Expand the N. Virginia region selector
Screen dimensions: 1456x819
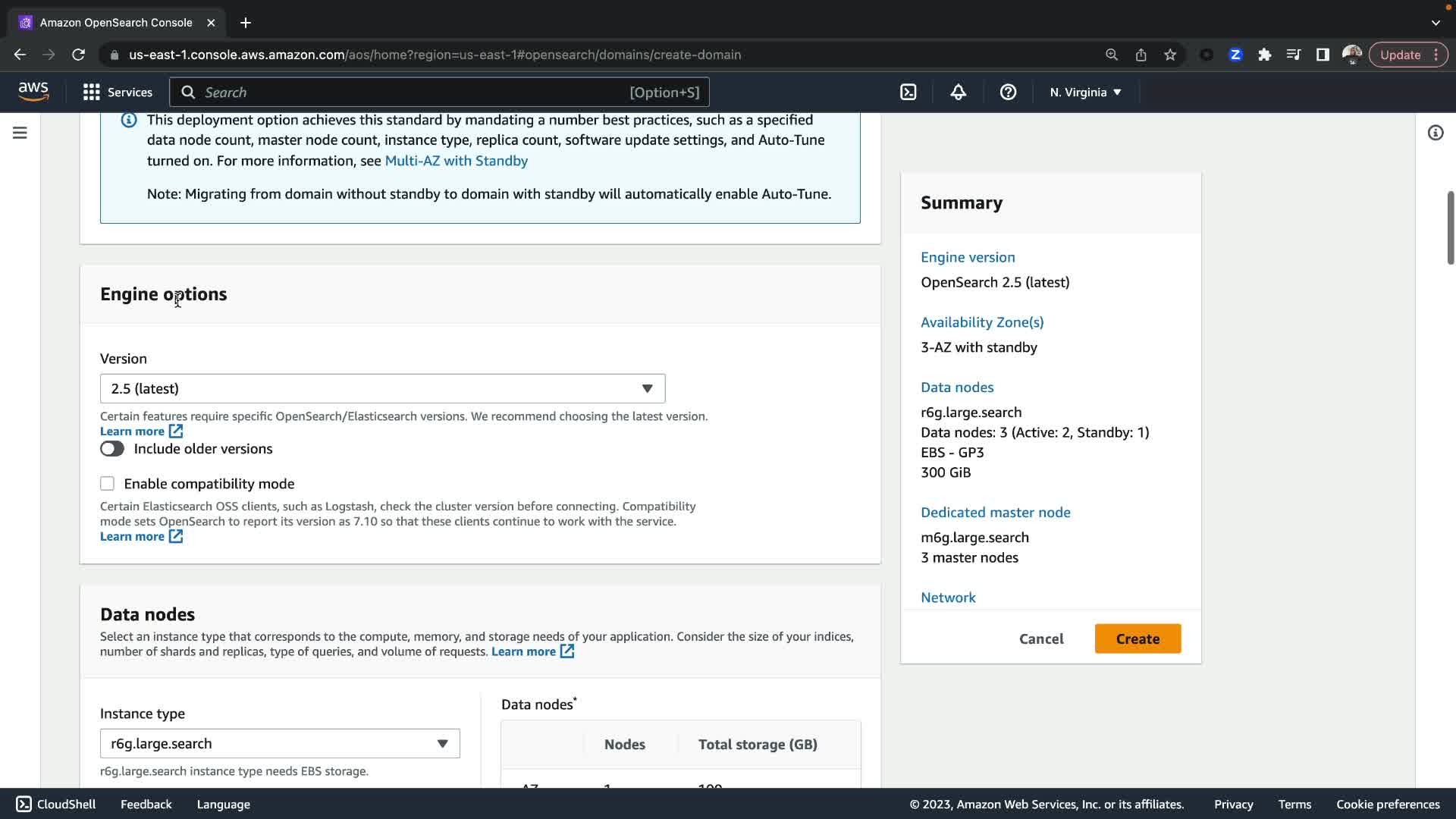pos(1085,93)
